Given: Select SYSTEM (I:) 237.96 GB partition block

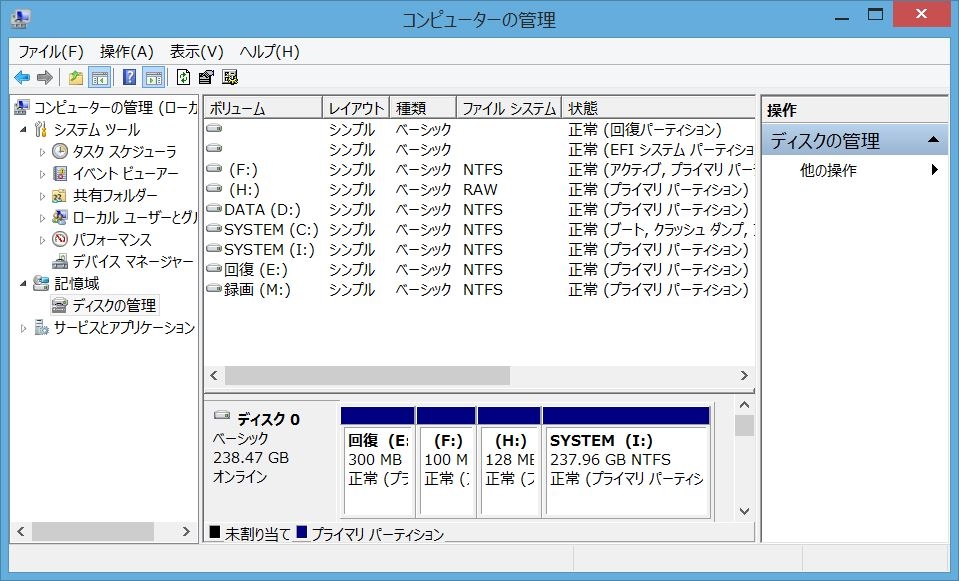Looking at the screenshot, I should point(626,462).
